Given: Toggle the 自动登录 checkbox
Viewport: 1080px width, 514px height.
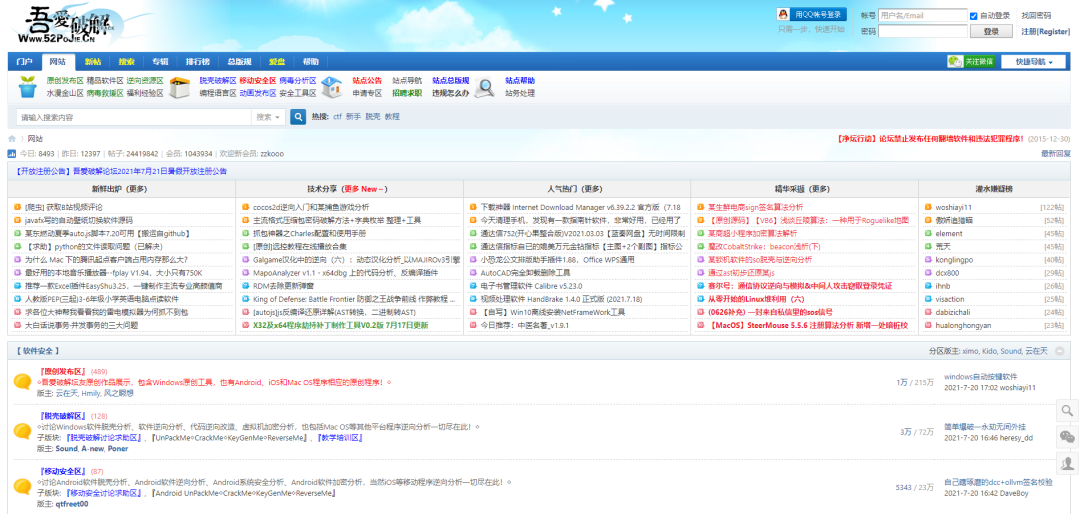Looking at the screenshot, I should pyautogui.click(x=974, y=16).
